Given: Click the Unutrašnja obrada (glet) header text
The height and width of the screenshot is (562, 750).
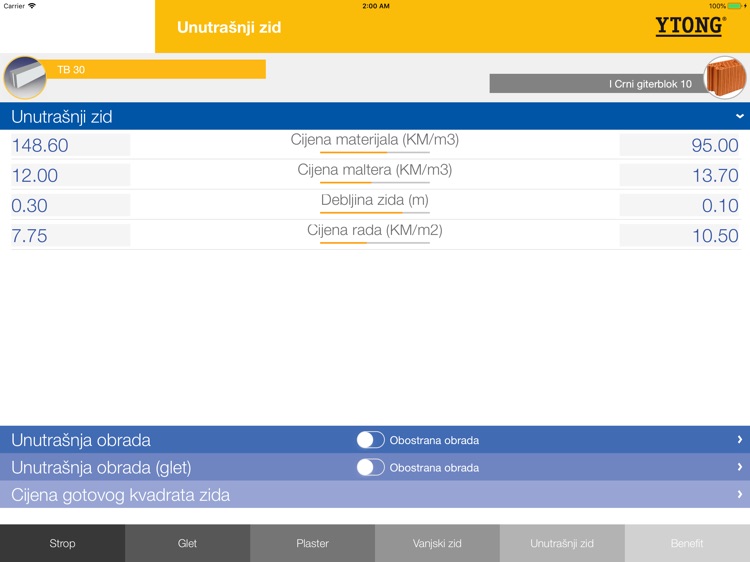Looking at the screenshot, I should click(x=101, y=467).
